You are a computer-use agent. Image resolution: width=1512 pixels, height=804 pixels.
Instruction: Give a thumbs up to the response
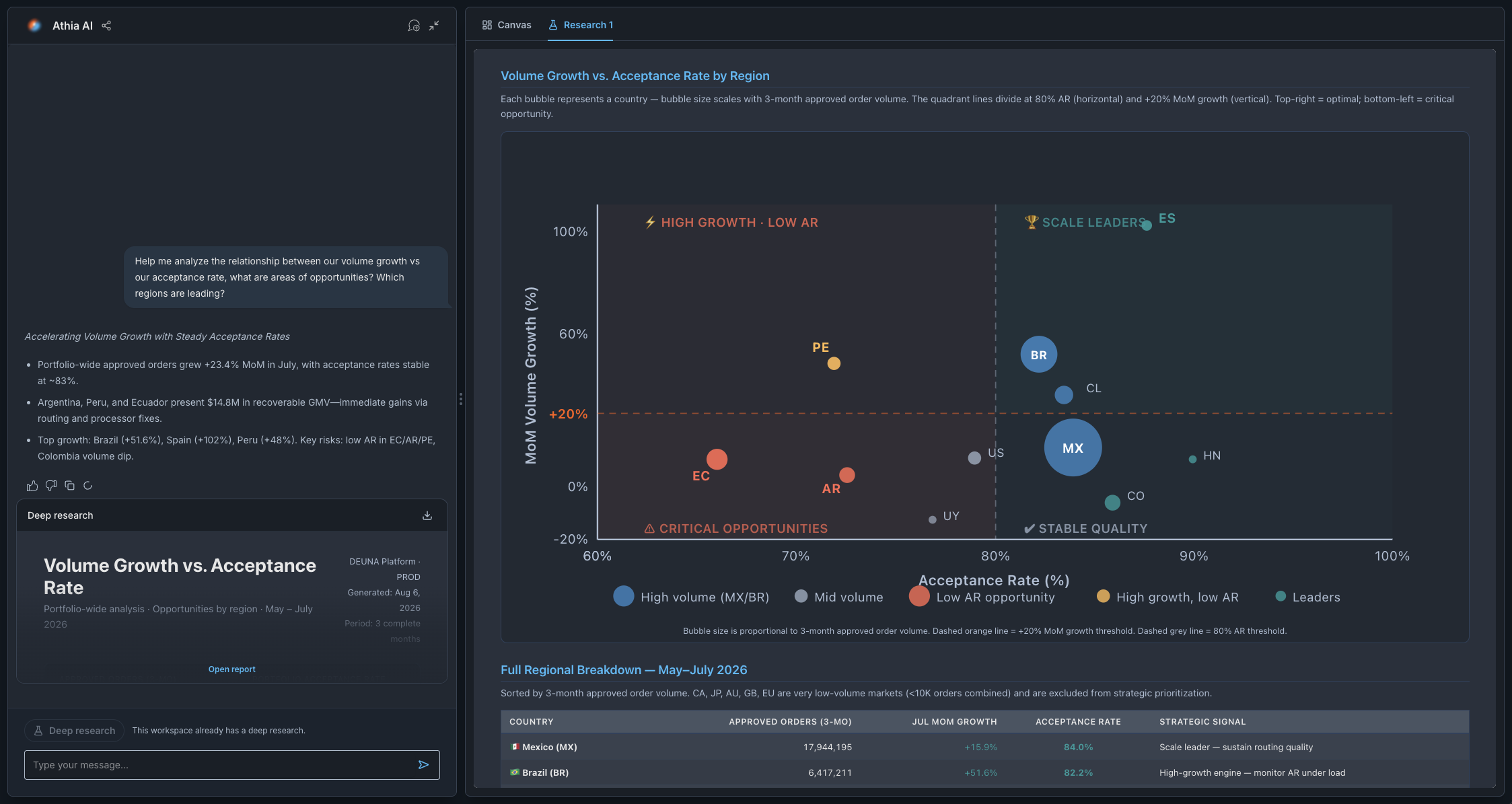click(x=32, y=486)
